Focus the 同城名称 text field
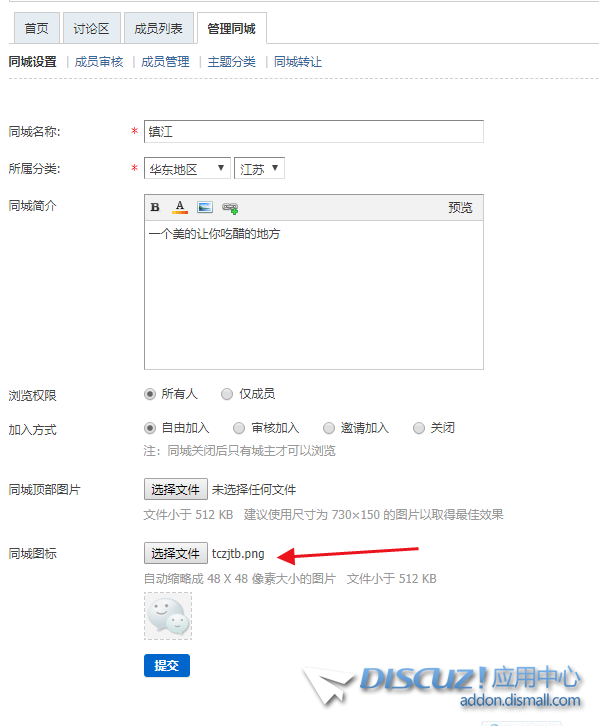This screenshot has width=599, height=726. 314,131
